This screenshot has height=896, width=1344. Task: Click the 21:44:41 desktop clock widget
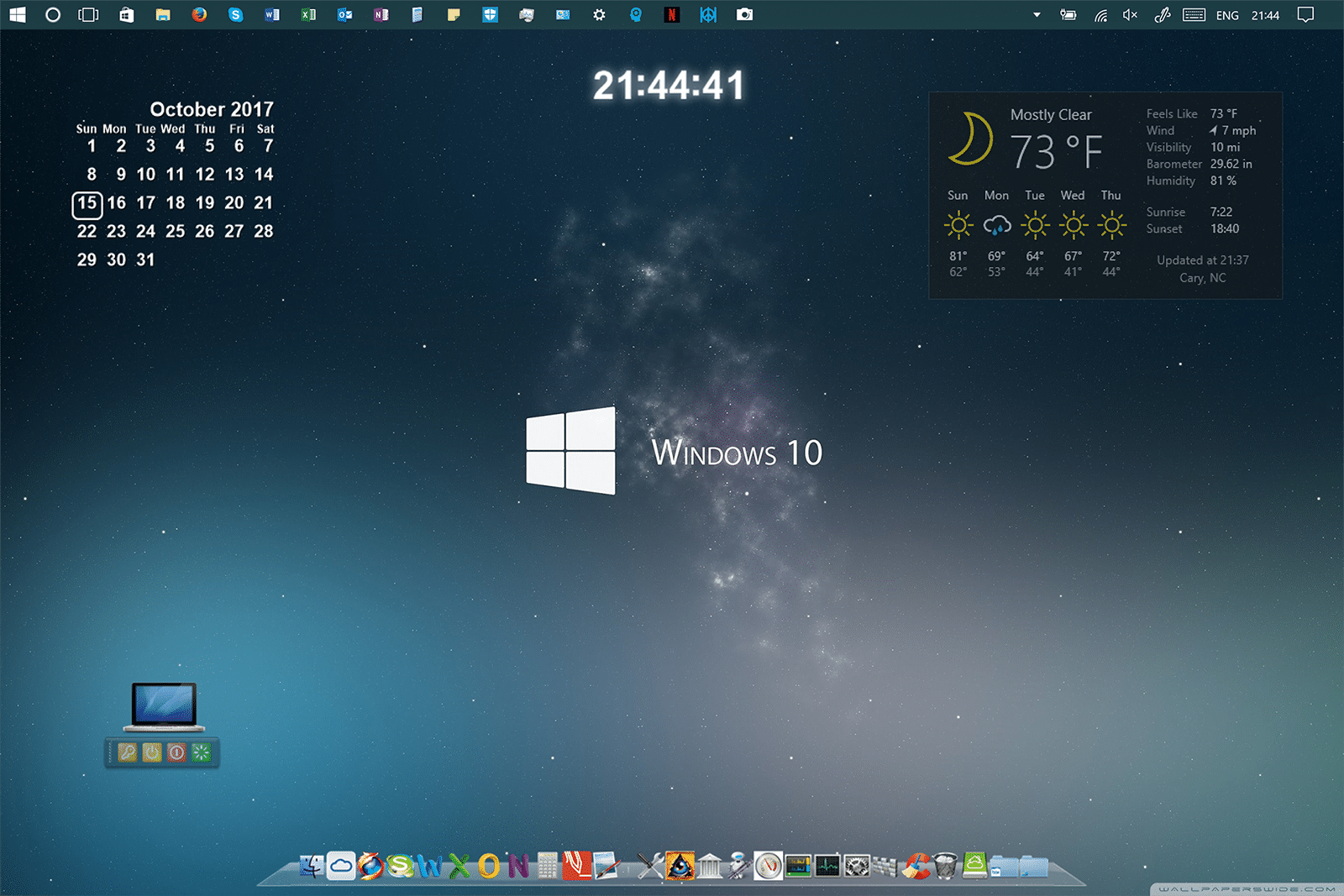click(669, 85)
